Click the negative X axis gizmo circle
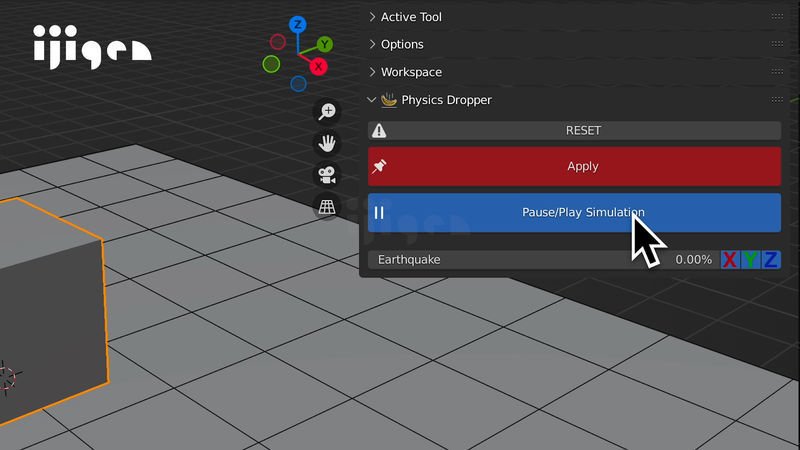This screenshot has width=800, height=450. (278, 42)
